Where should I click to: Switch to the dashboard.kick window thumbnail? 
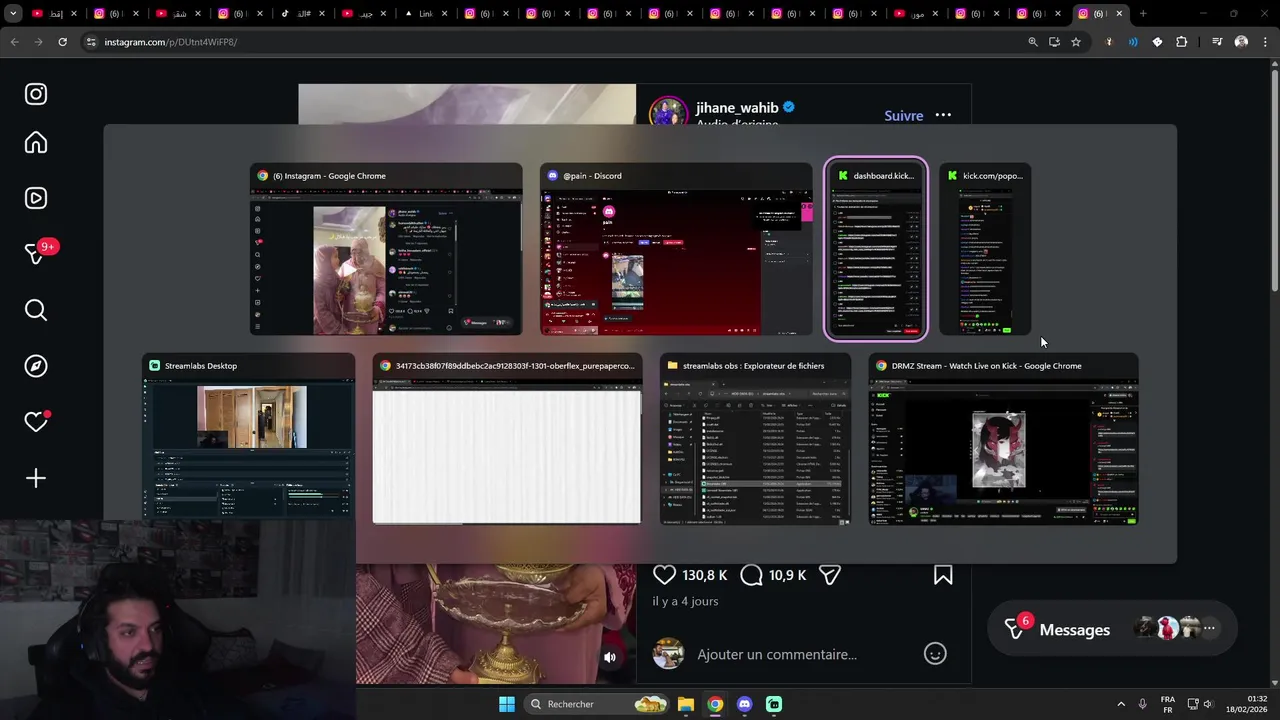point(875,249)
